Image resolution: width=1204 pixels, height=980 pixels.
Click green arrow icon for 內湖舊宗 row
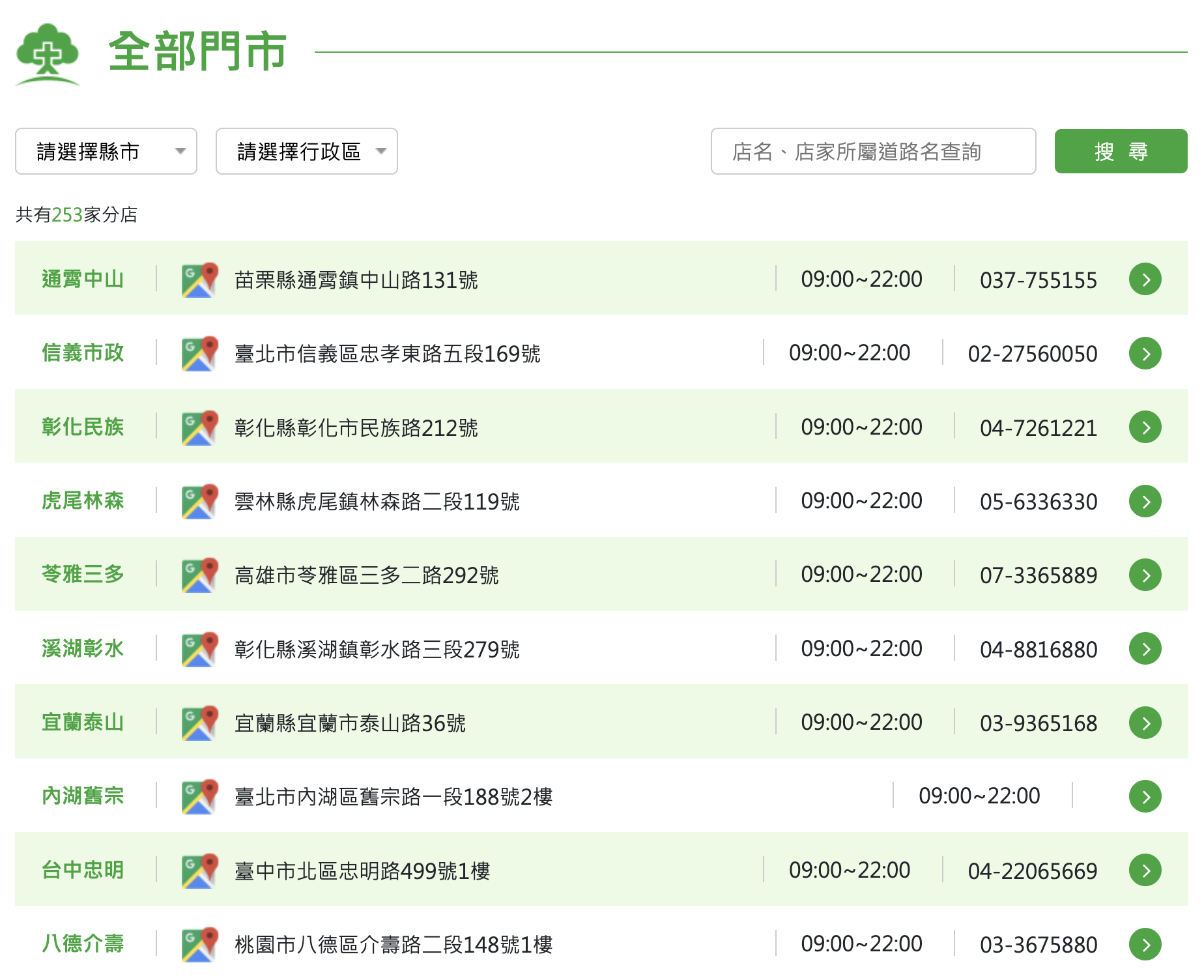click(1145, 796)
